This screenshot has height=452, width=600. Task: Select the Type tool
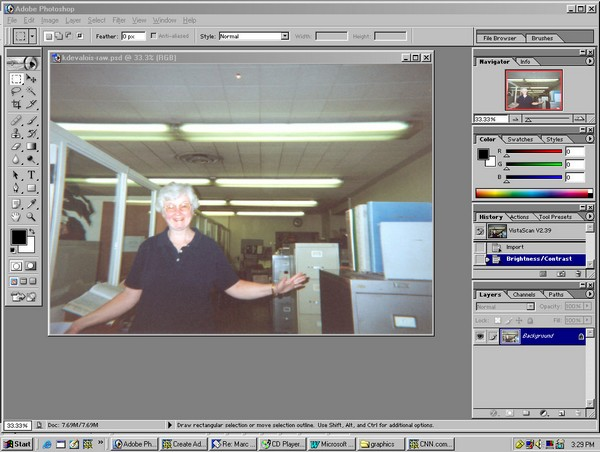click(31, 175)
